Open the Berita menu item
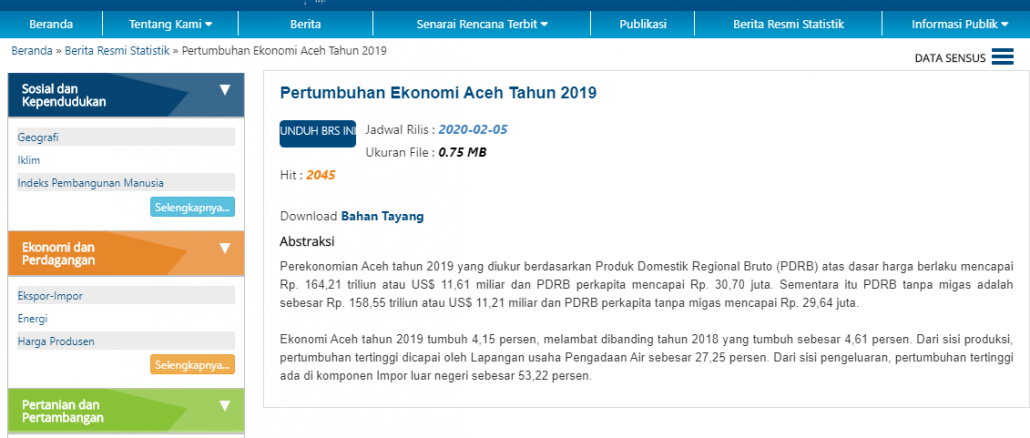The width and height of the screenshot is (1030, 438). click(x=305, y=24)
